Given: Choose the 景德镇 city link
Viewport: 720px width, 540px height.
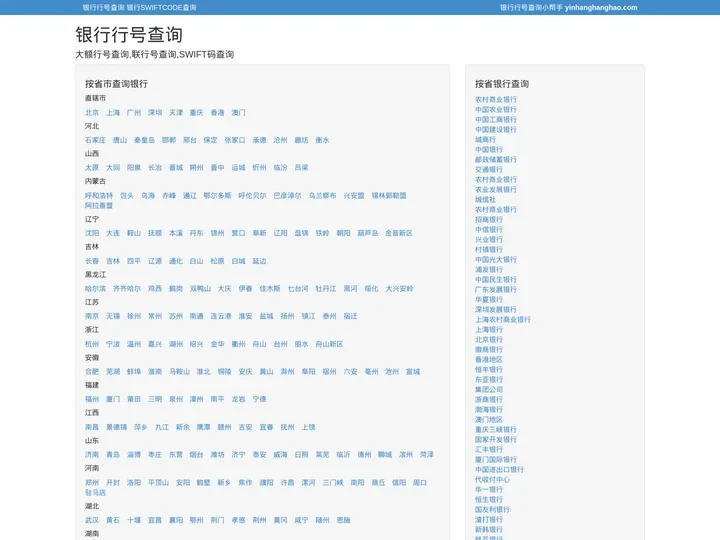Looking at the screenshot, I should pos(117,427).
